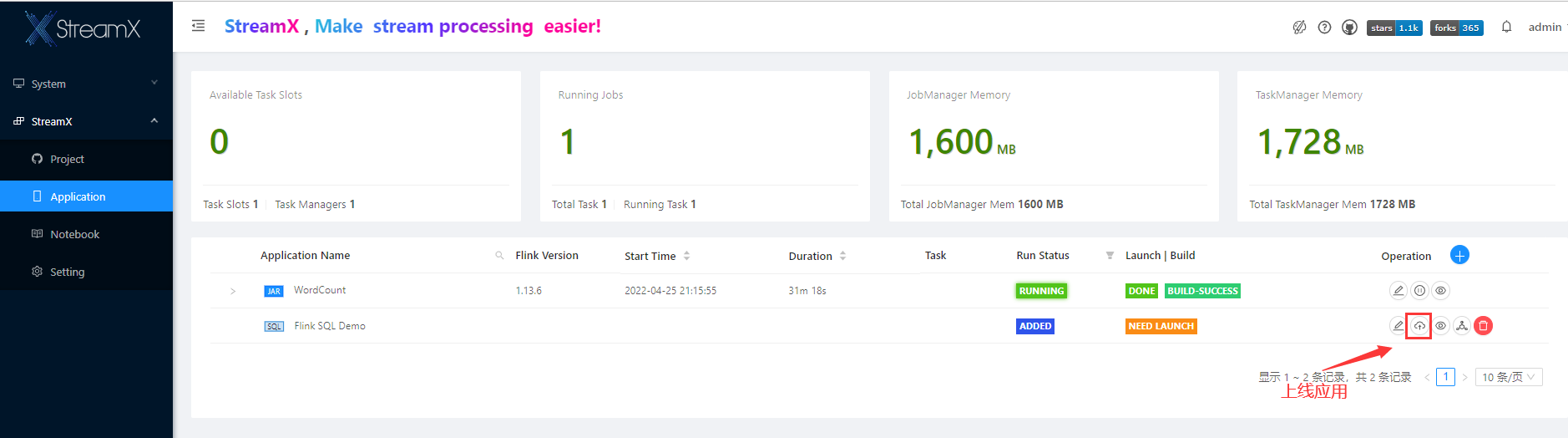The image size is (1568, 438).
Task: Open the admin user menu
Action: point(1545,27)
